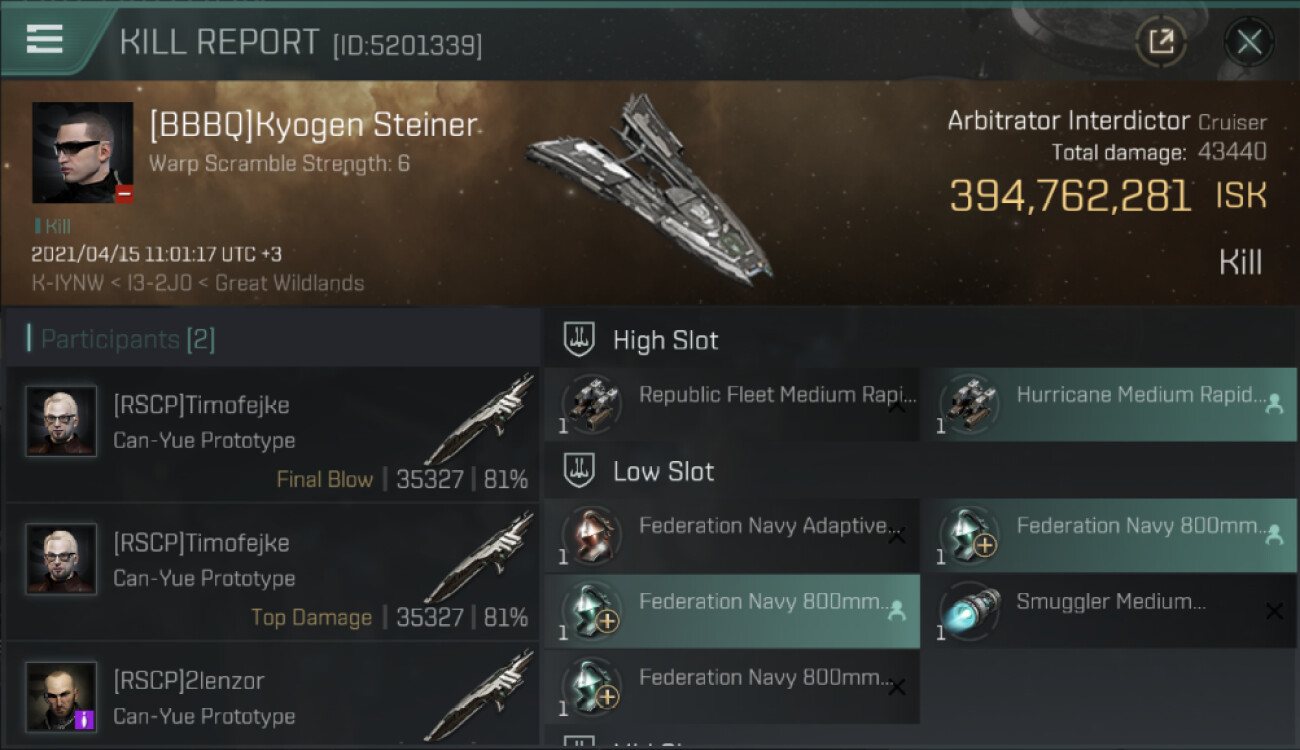Click the share kill report icon

click(x=1161, y=42)
